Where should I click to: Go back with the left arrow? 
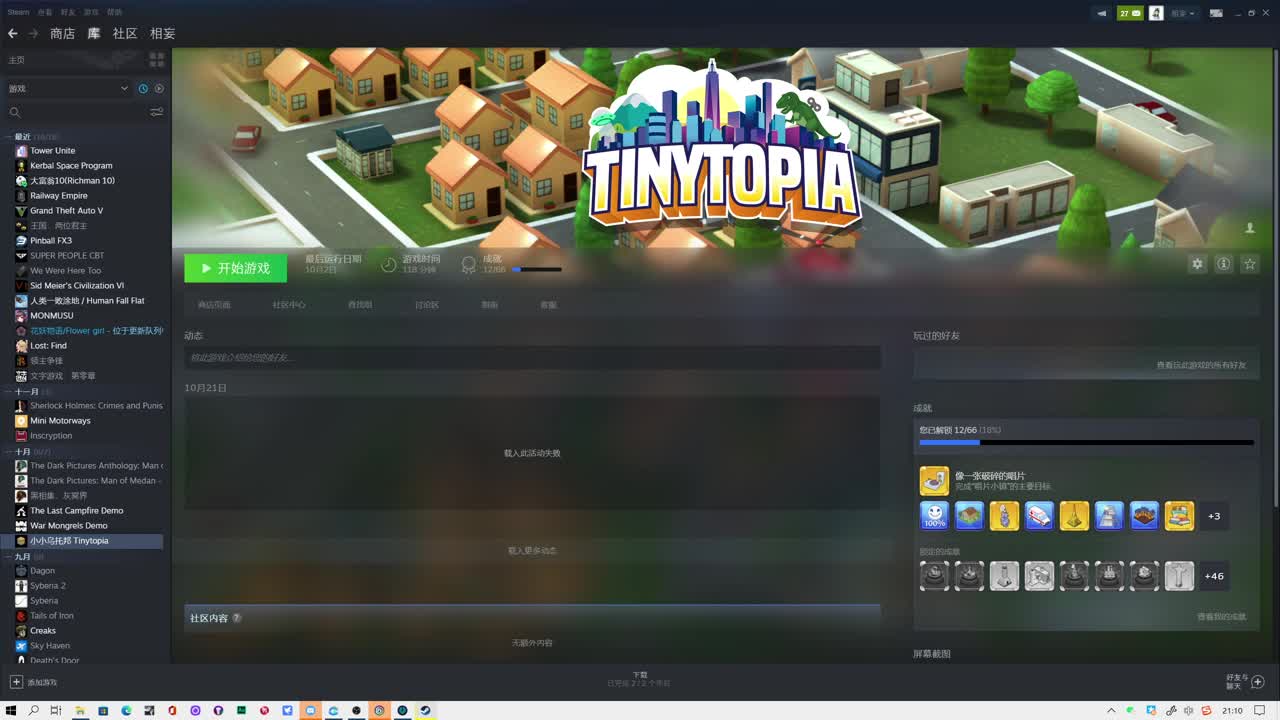13,33
